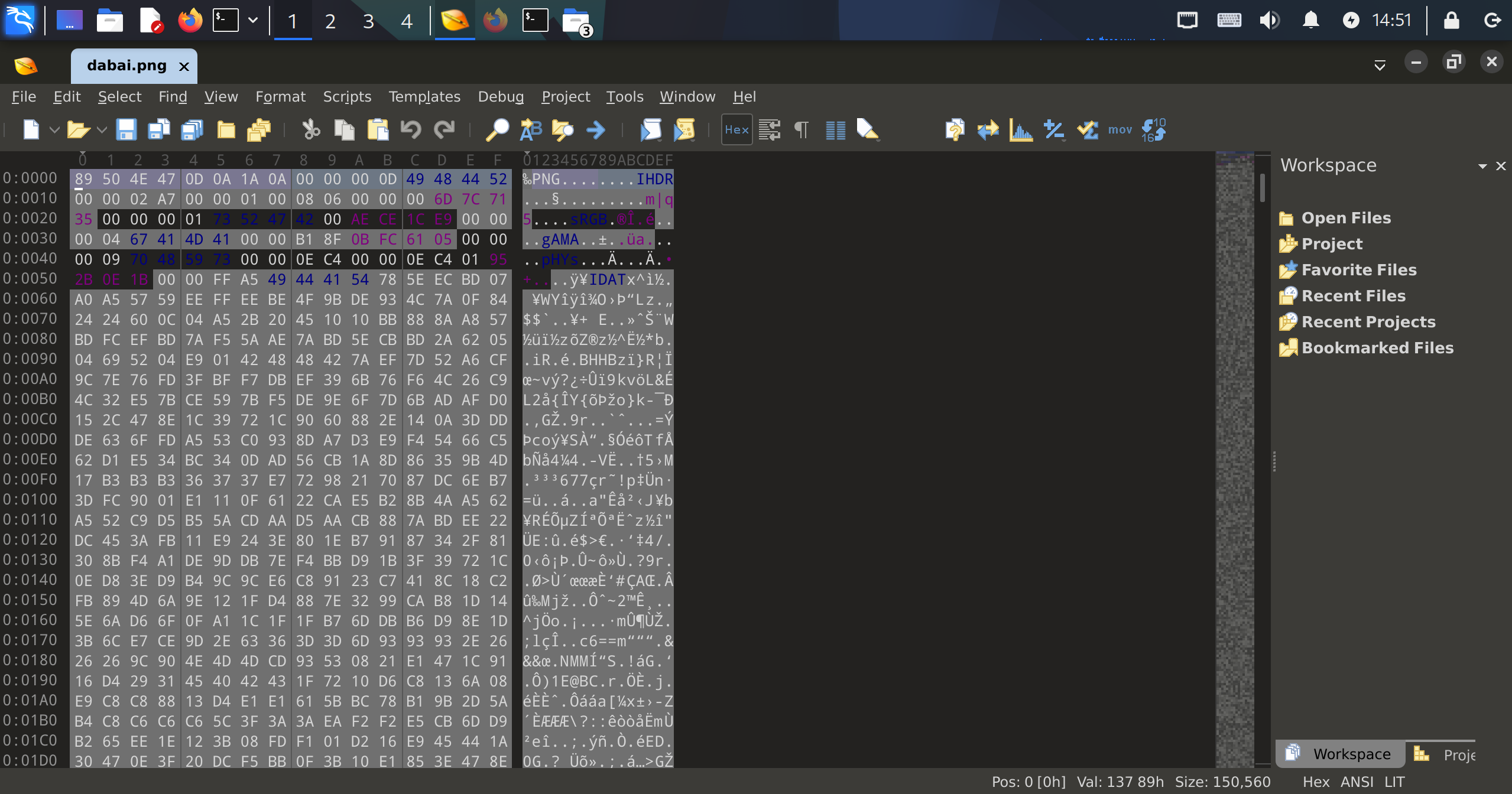Screen dimensions: 1512x794
Task: Open the Disassembler mov icon
Action: (1120, 129)
